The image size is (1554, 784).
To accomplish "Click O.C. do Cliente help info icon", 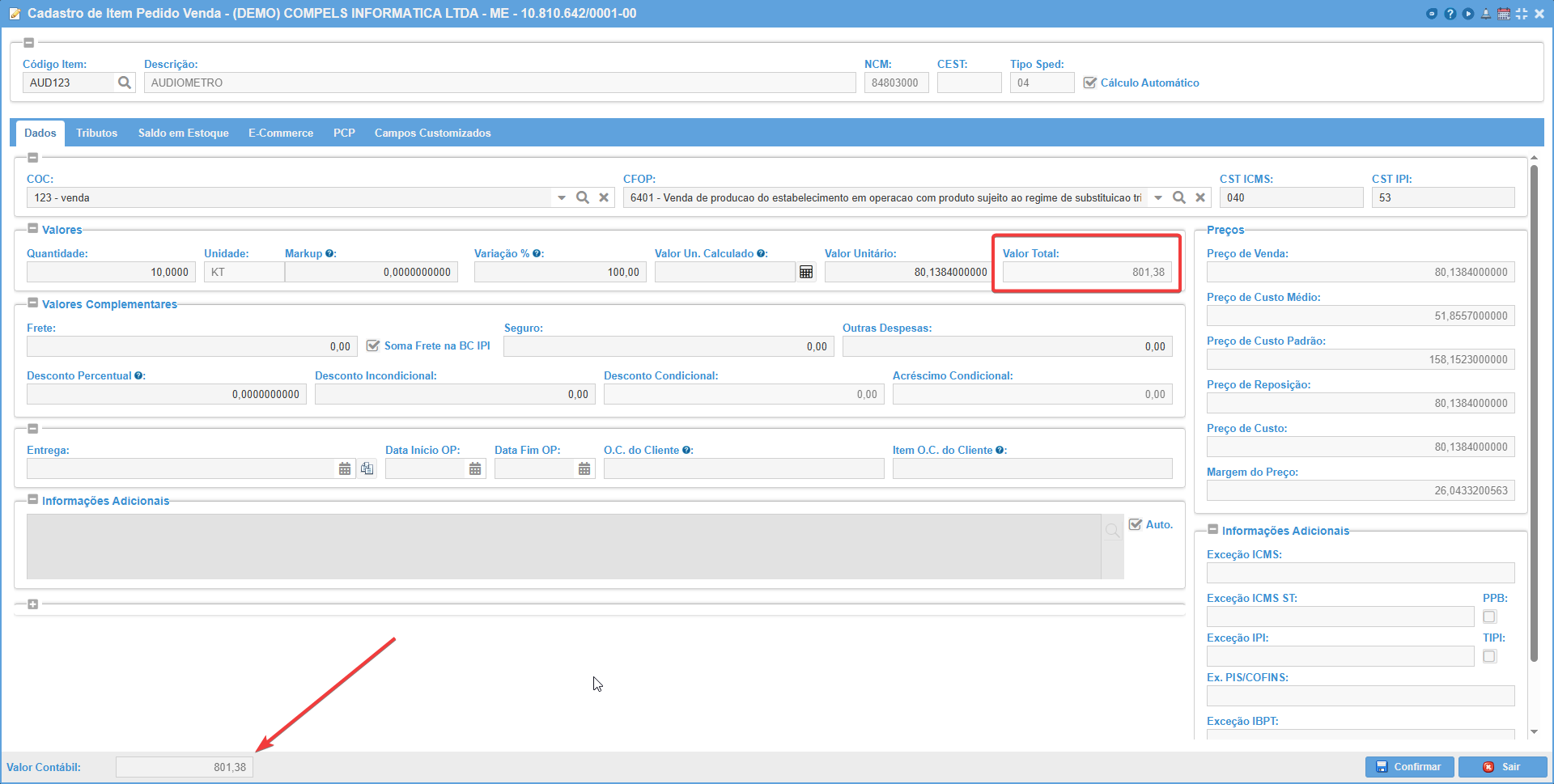I will (x=686, y=450).
